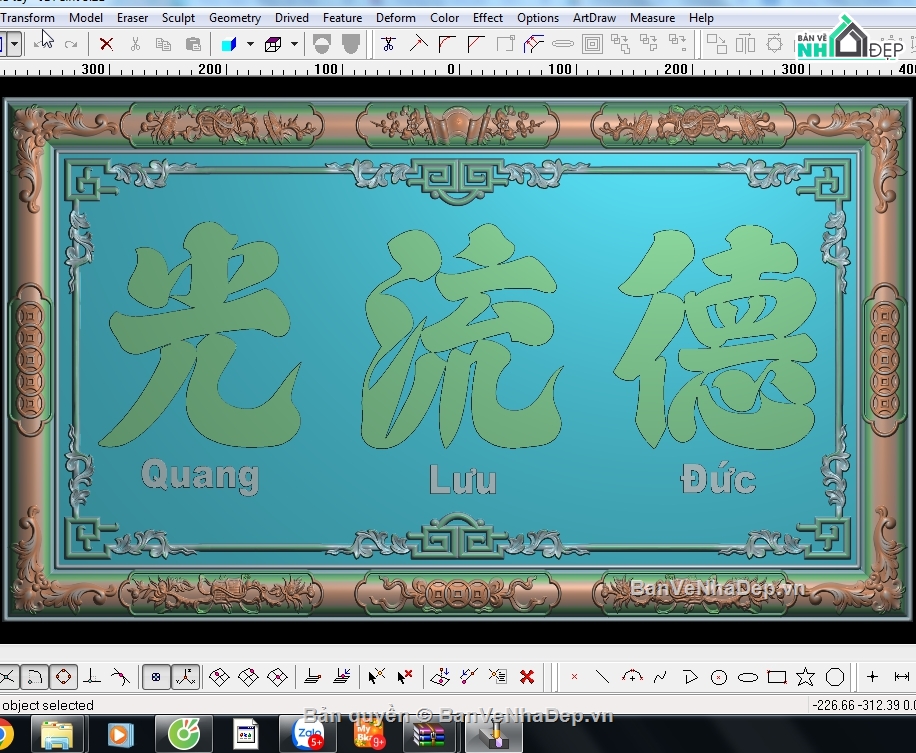
Task: Open the Help menu
Action: coord(701,18)
